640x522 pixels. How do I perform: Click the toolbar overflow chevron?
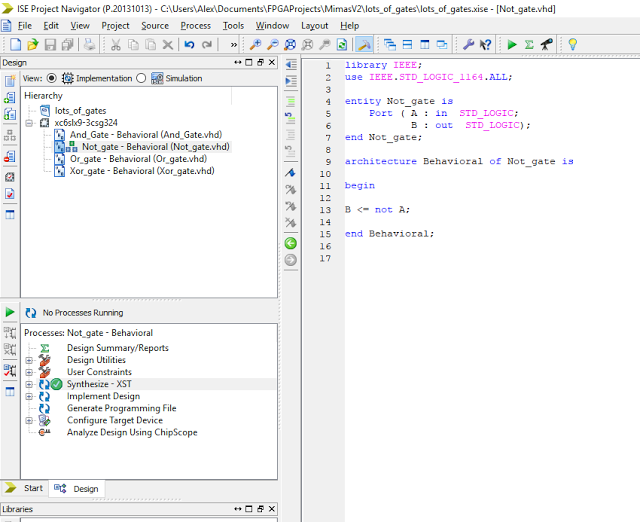tap(233, 45)
